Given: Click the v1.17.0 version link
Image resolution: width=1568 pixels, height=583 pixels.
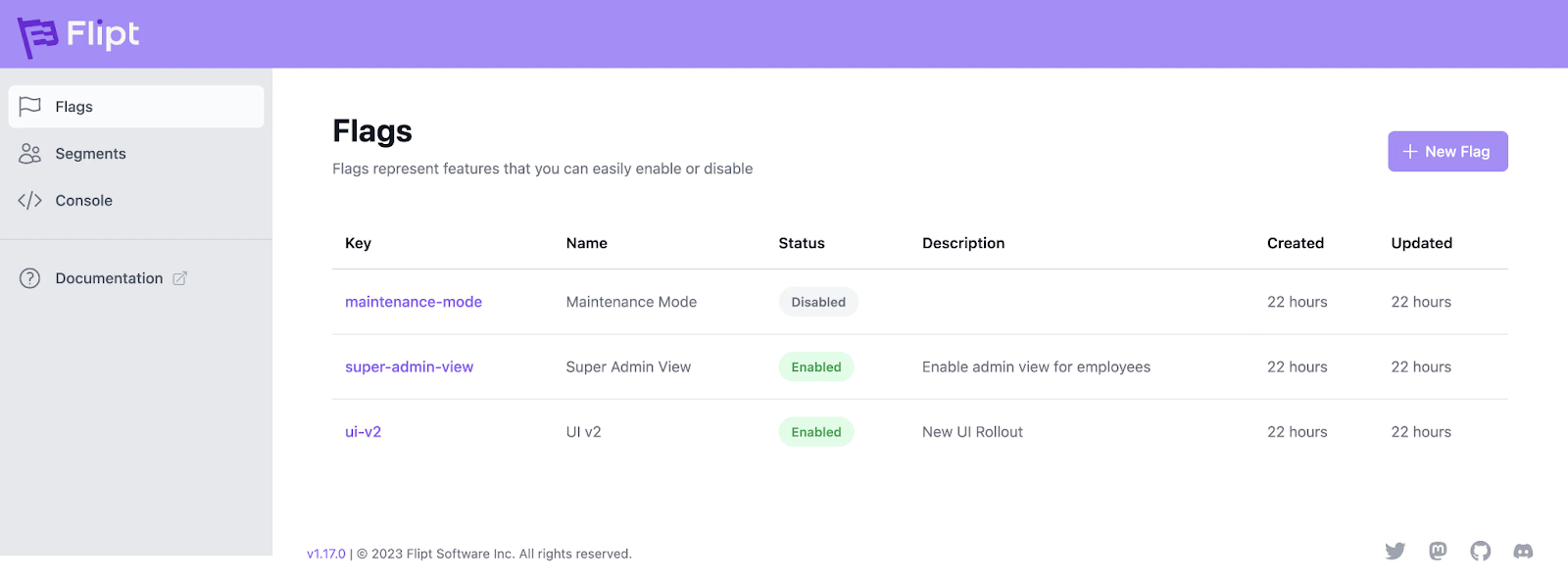Looking at the screenshot, I should (x=326, y=554).
